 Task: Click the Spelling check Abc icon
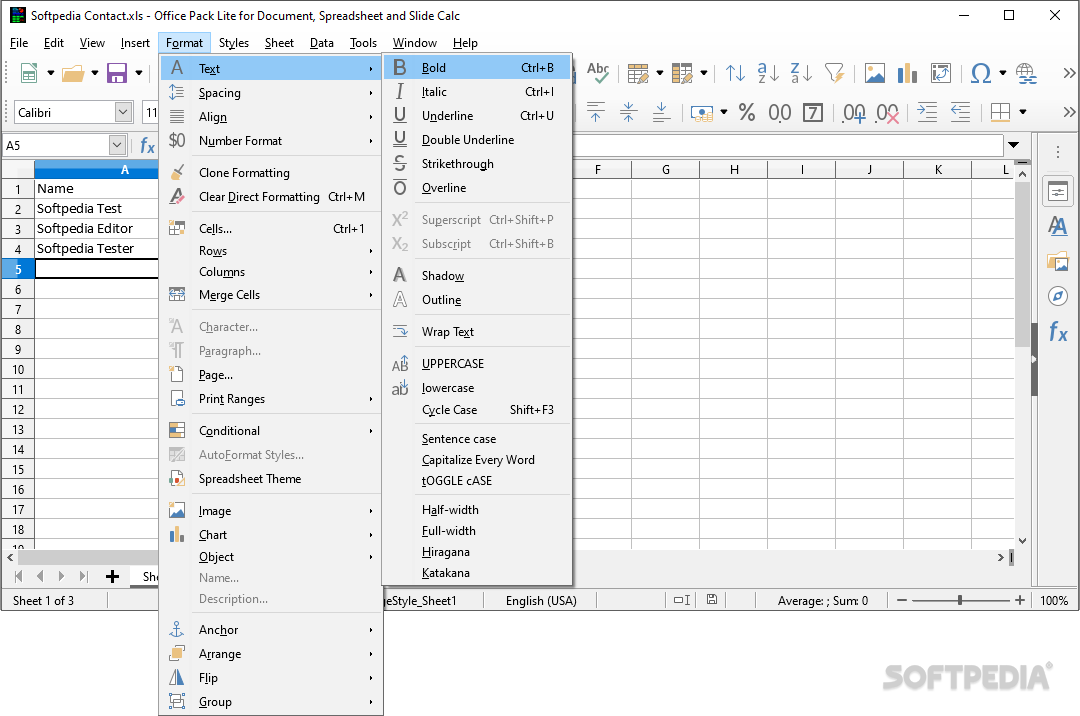tap(598, 73)
